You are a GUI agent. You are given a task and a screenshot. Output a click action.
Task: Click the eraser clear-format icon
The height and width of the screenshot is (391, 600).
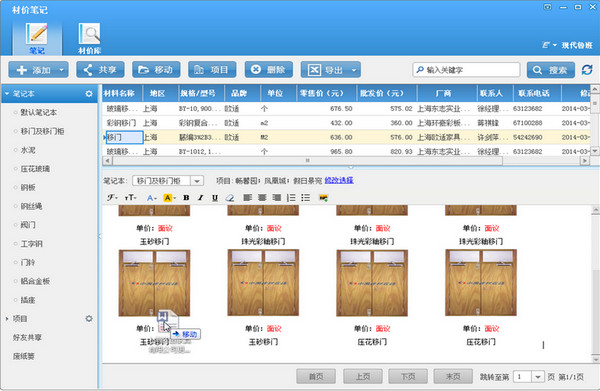tap(230, 198)
